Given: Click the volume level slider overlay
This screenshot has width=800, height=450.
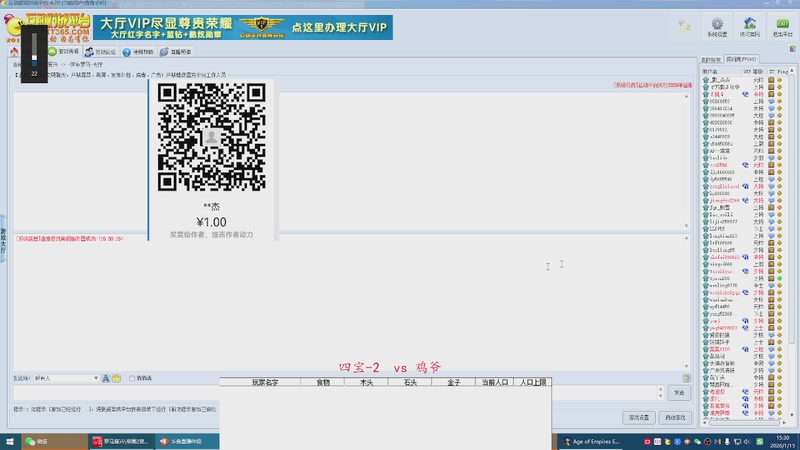Looking at the screenshot, I should [x=34, y=50].
